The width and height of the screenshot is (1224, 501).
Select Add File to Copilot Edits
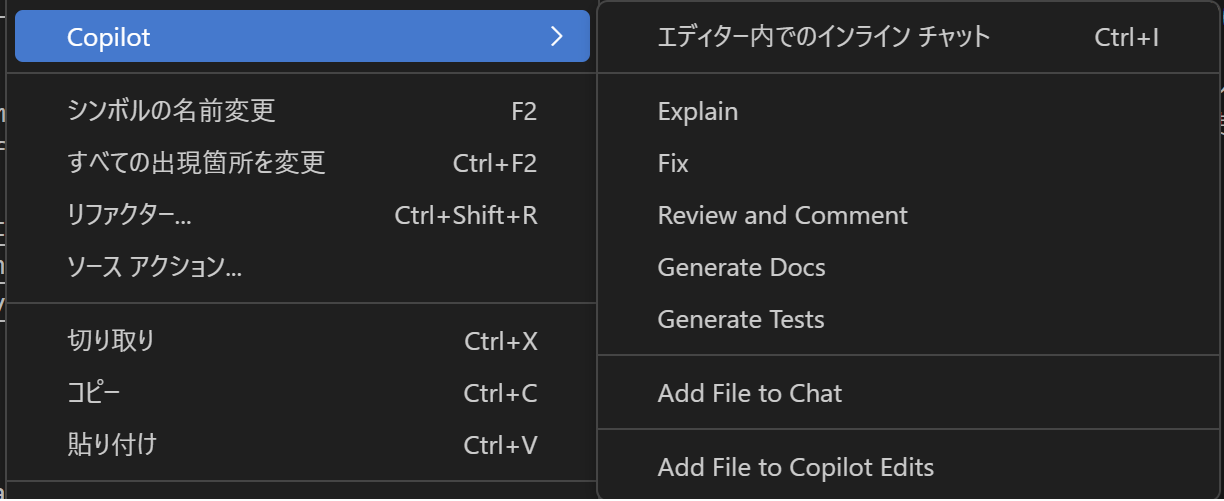tap(795, 468)
